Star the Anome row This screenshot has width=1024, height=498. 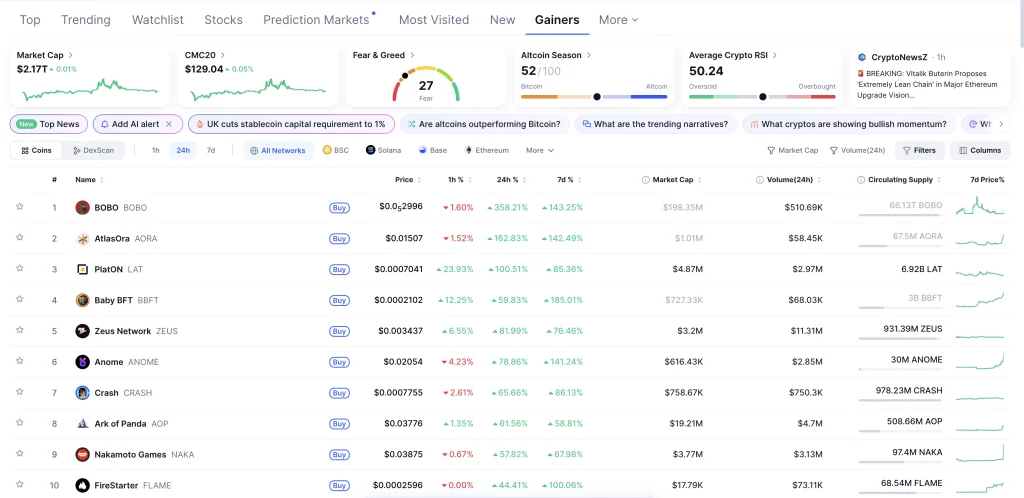pos(20,360)
